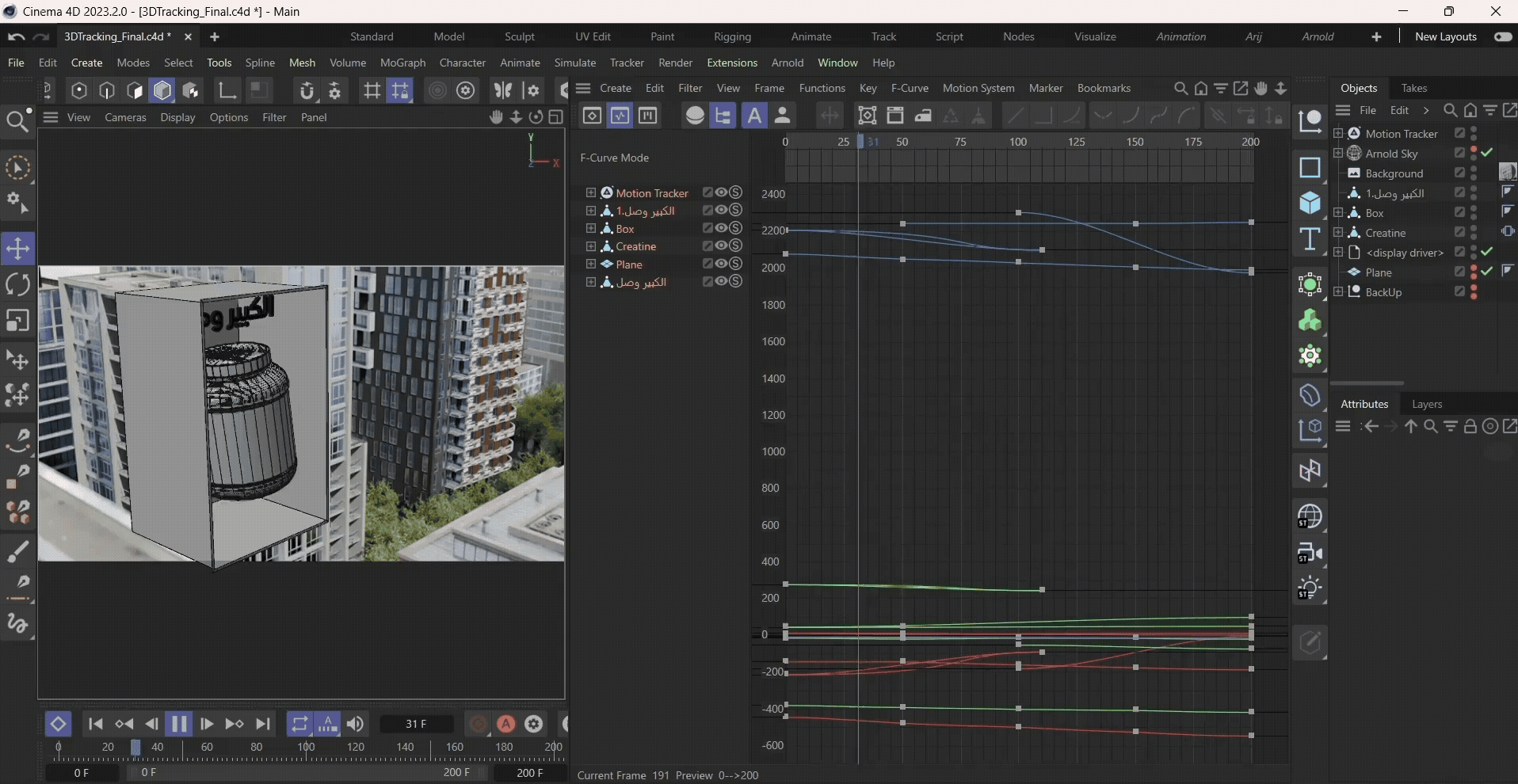Click the Record Active Objects button

click(x=479, y=724)
